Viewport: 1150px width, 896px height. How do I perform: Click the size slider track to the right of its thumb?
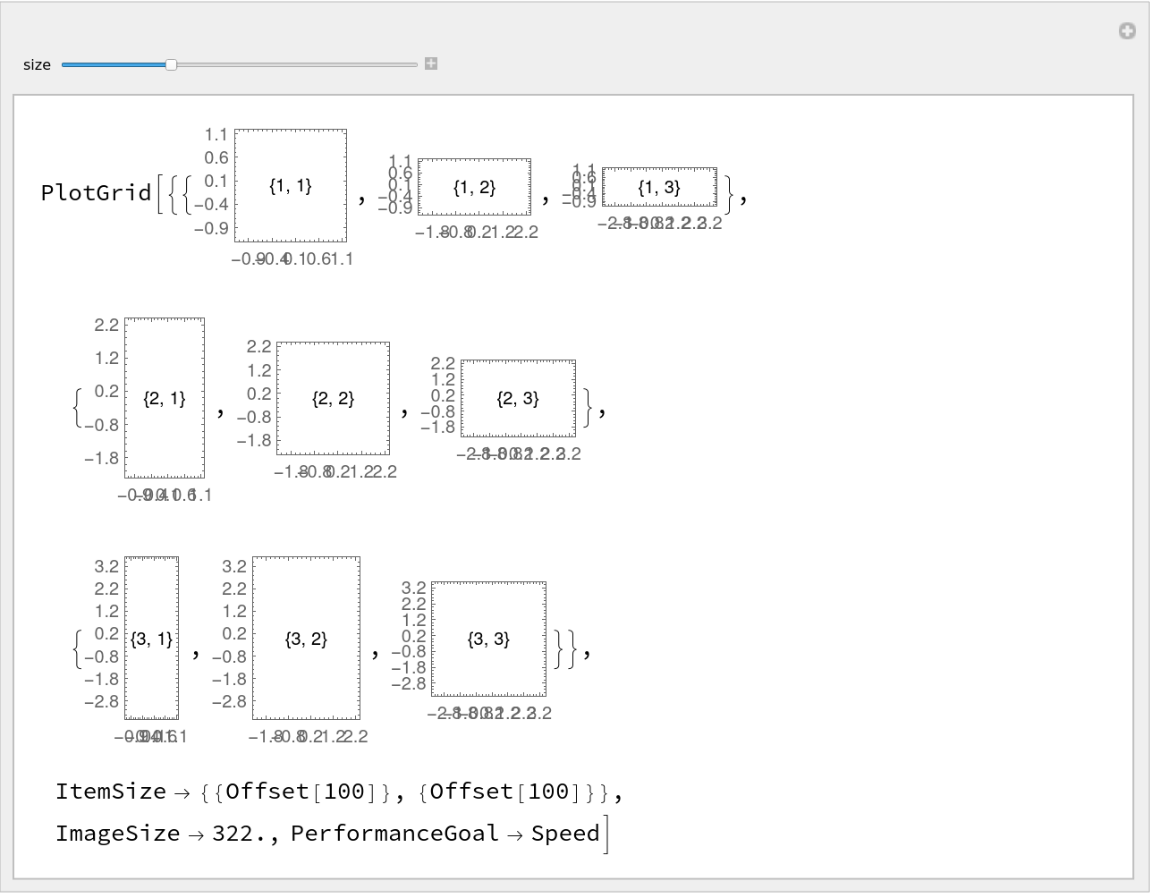[296, 65]
